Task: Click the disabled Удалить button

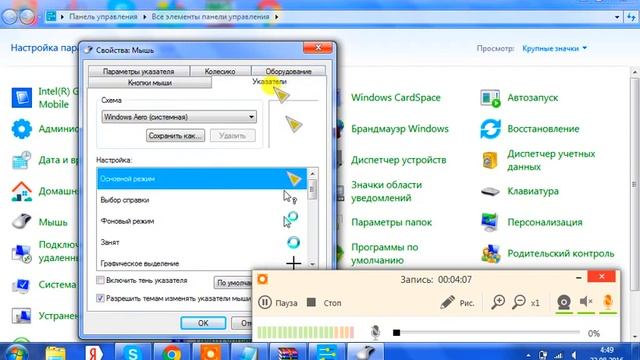Action: 232,136
